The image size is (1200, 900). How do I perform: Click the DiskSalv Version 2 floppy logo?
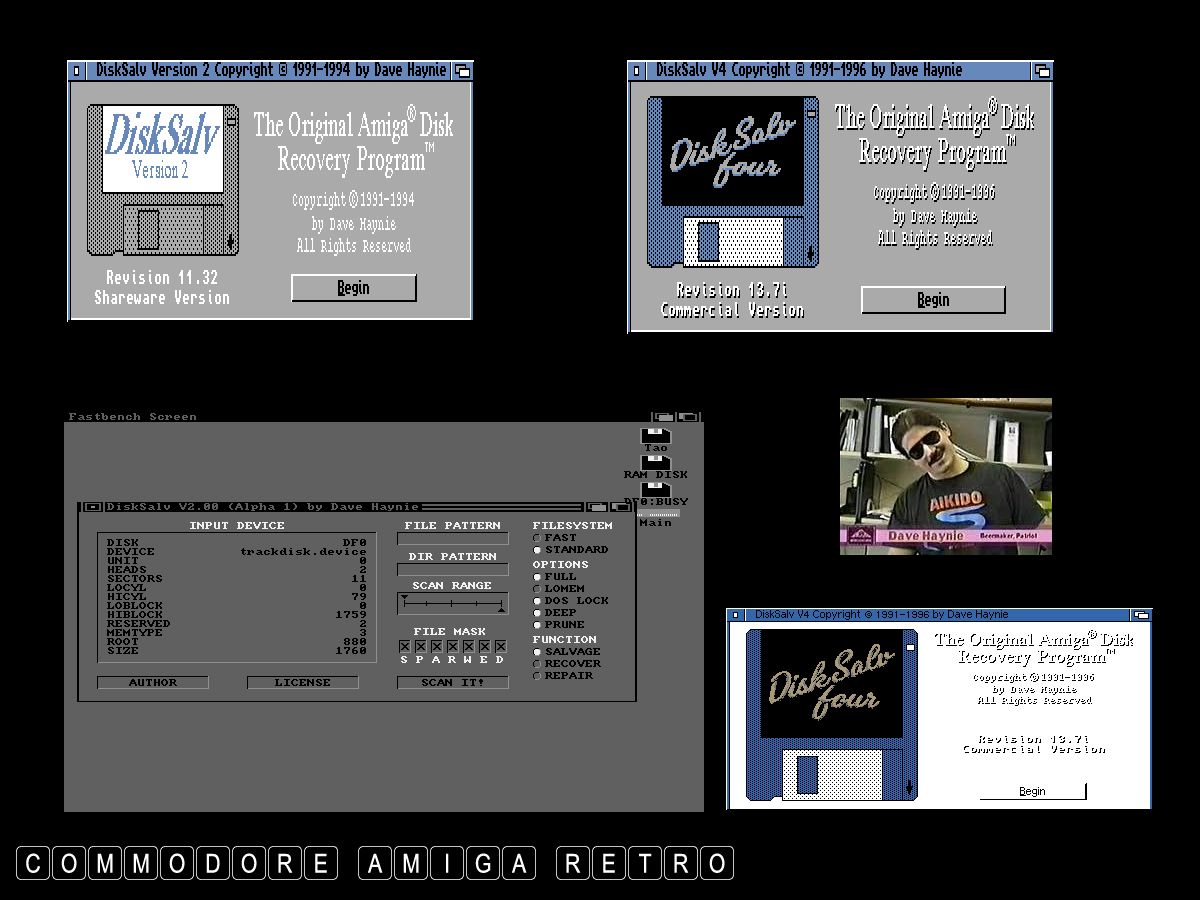click(162, 180)
